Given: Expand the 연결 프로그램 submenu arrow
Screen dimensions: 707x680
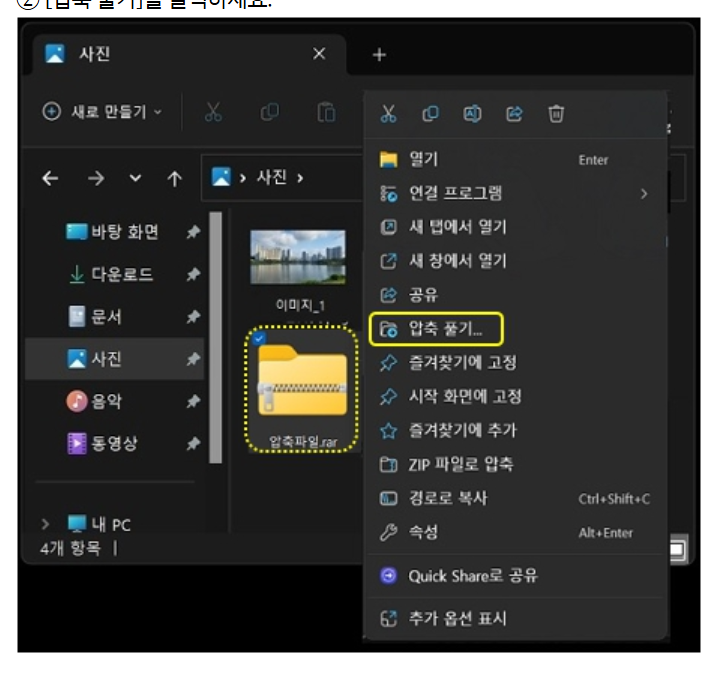Looking at the screenshot, I should click(644, 194).
